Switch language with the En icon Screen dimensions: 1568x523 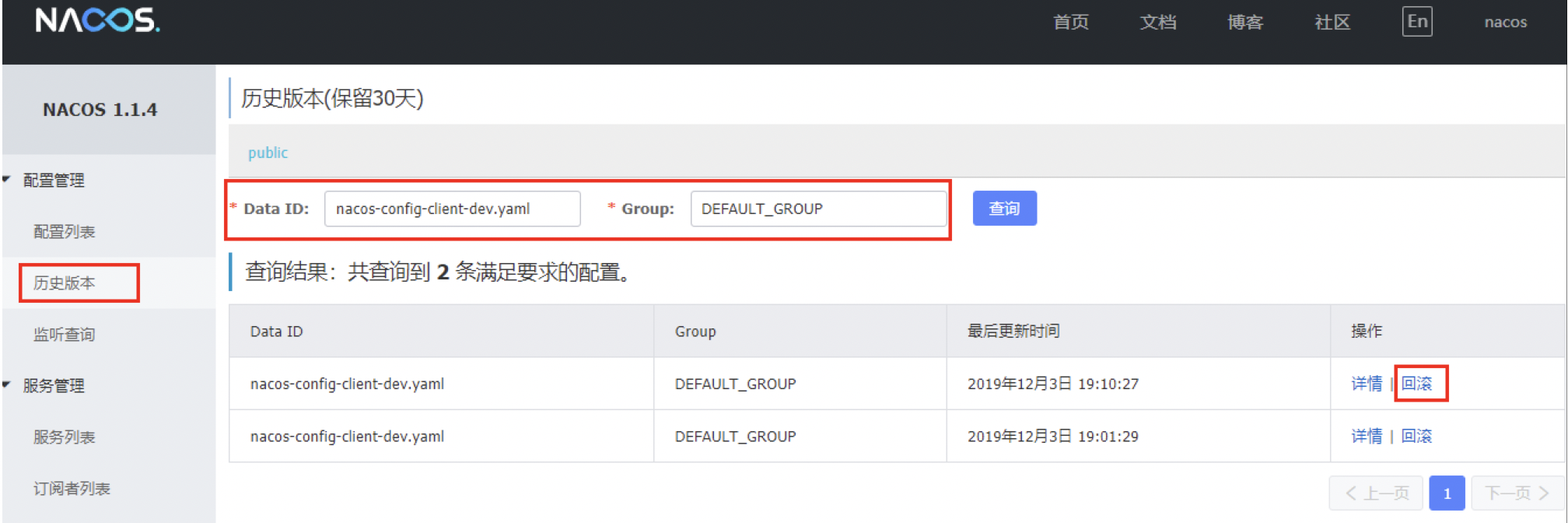[1416, 22]
